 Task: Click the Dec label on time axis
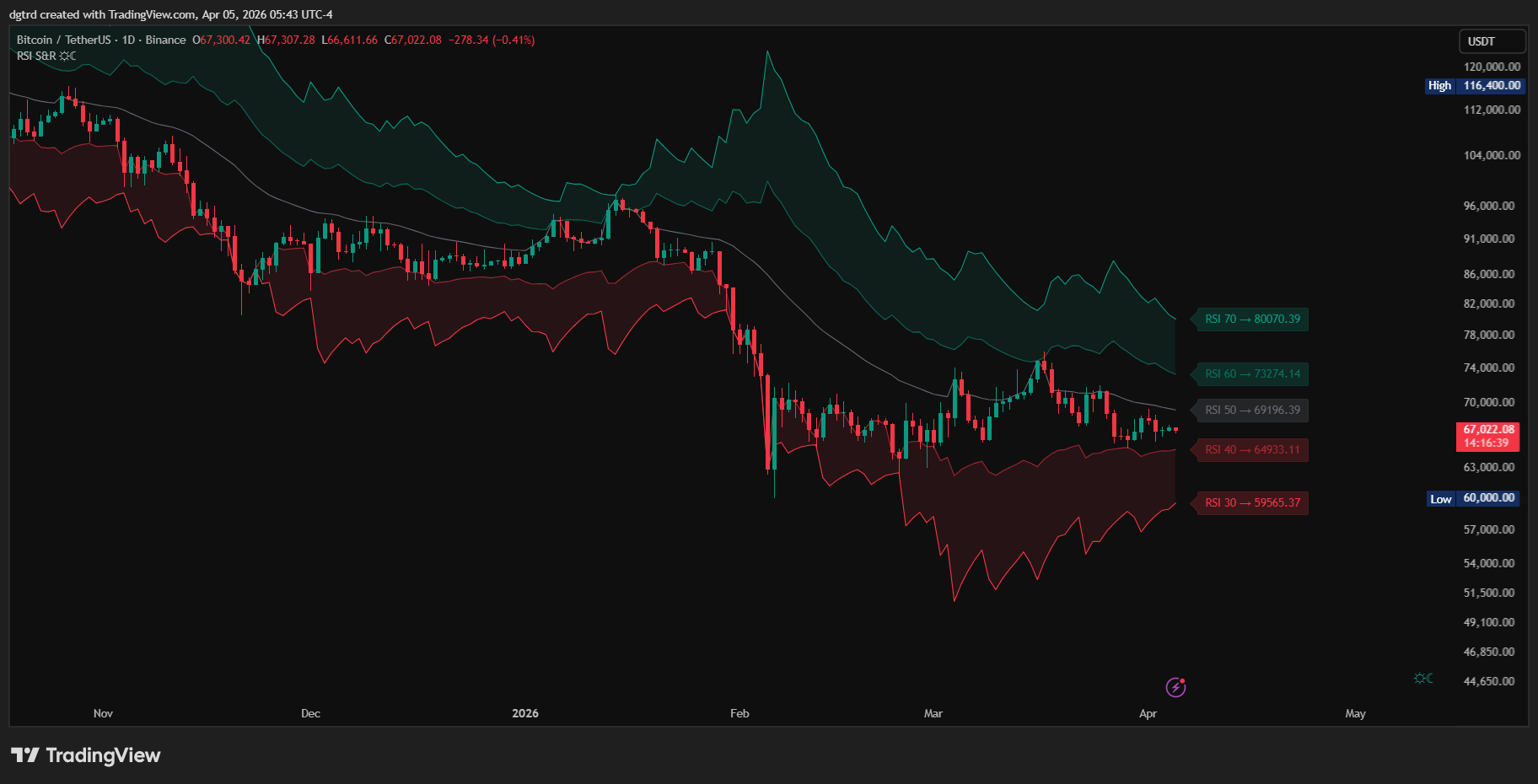click(310, 713)
